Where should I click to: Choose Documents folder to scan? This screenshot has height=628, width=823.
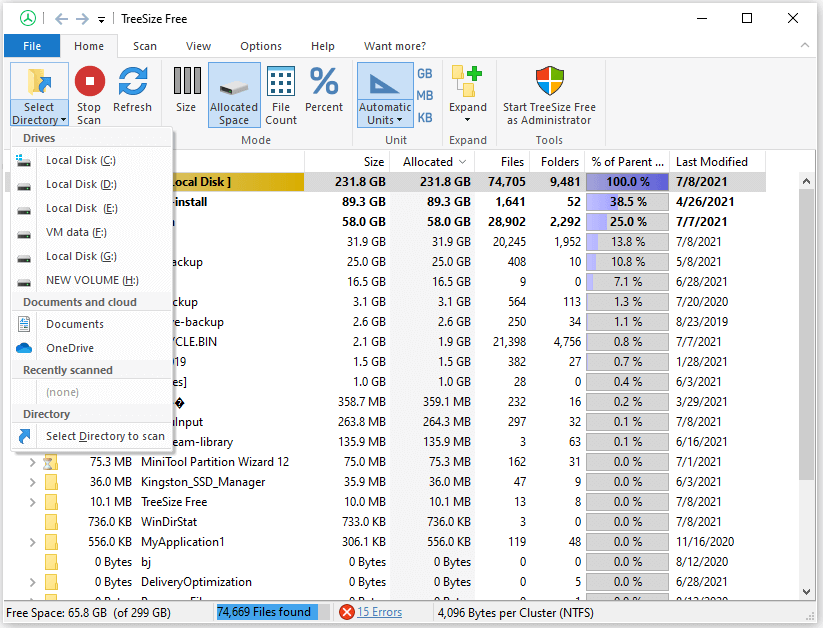92,324
